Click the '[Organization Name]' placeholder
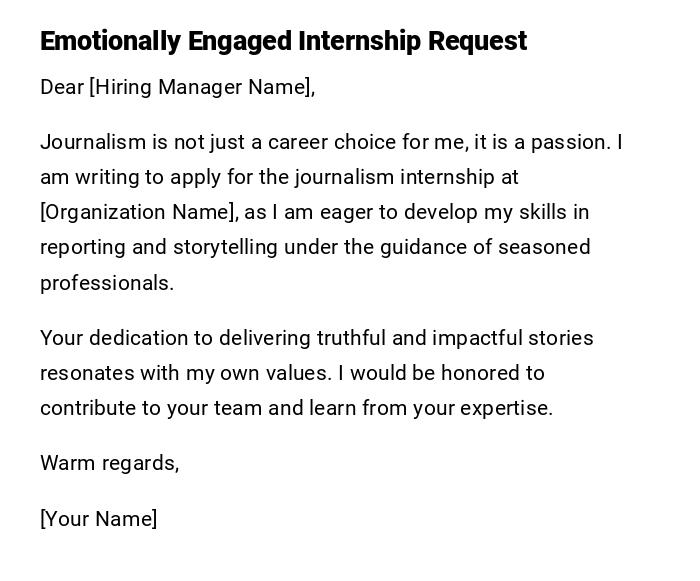The height and width of the screenshot is (581, 700). 139,213
